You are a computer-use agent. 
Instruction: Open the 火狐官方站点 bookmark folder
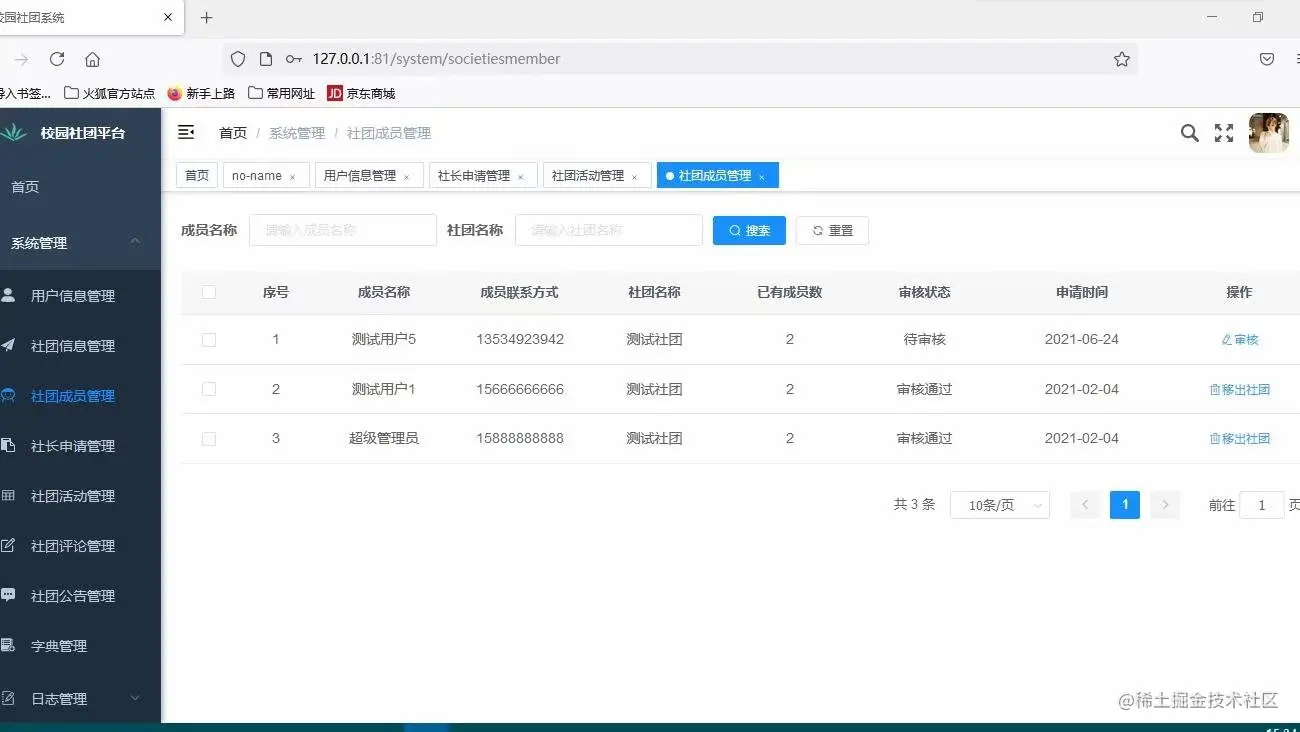coord(110,93)
